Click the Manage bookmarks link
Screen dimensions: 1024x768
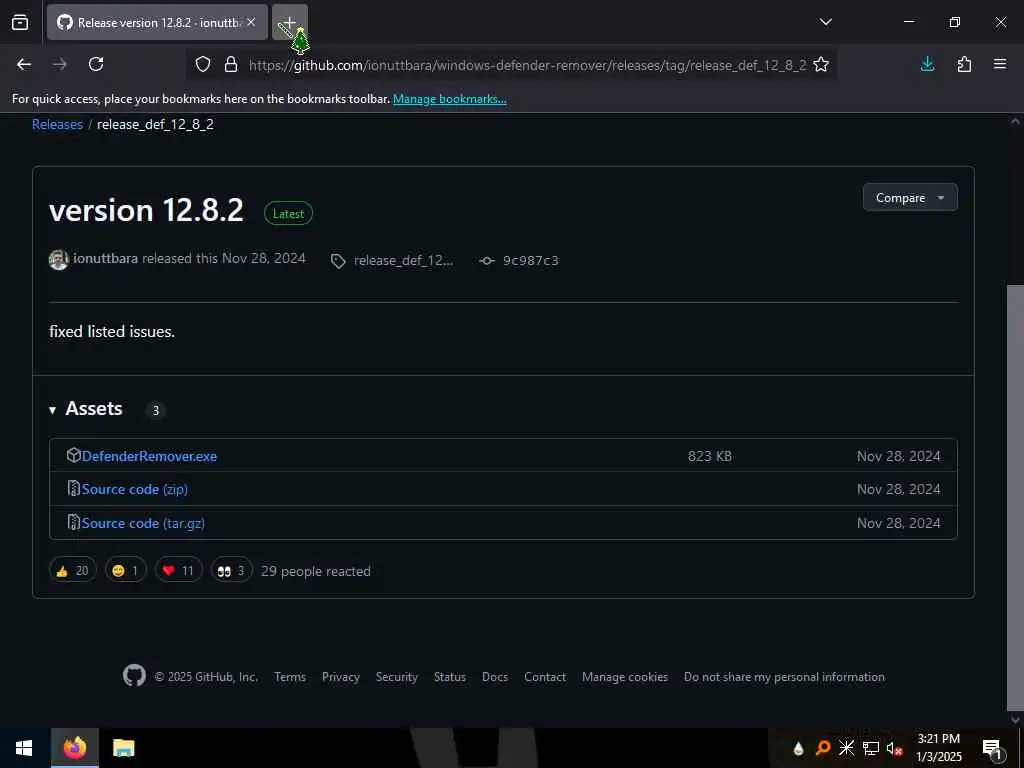tap(449, 99)
